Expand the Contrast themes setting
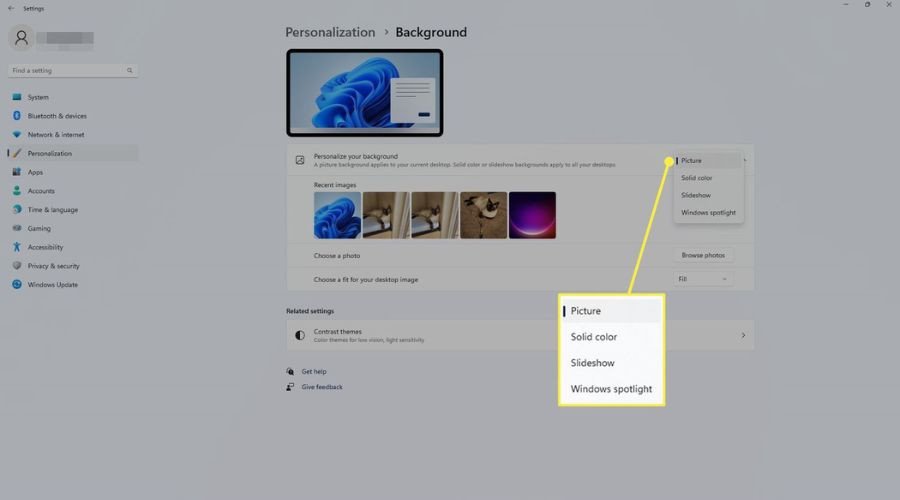 click(x=519, y=335)
